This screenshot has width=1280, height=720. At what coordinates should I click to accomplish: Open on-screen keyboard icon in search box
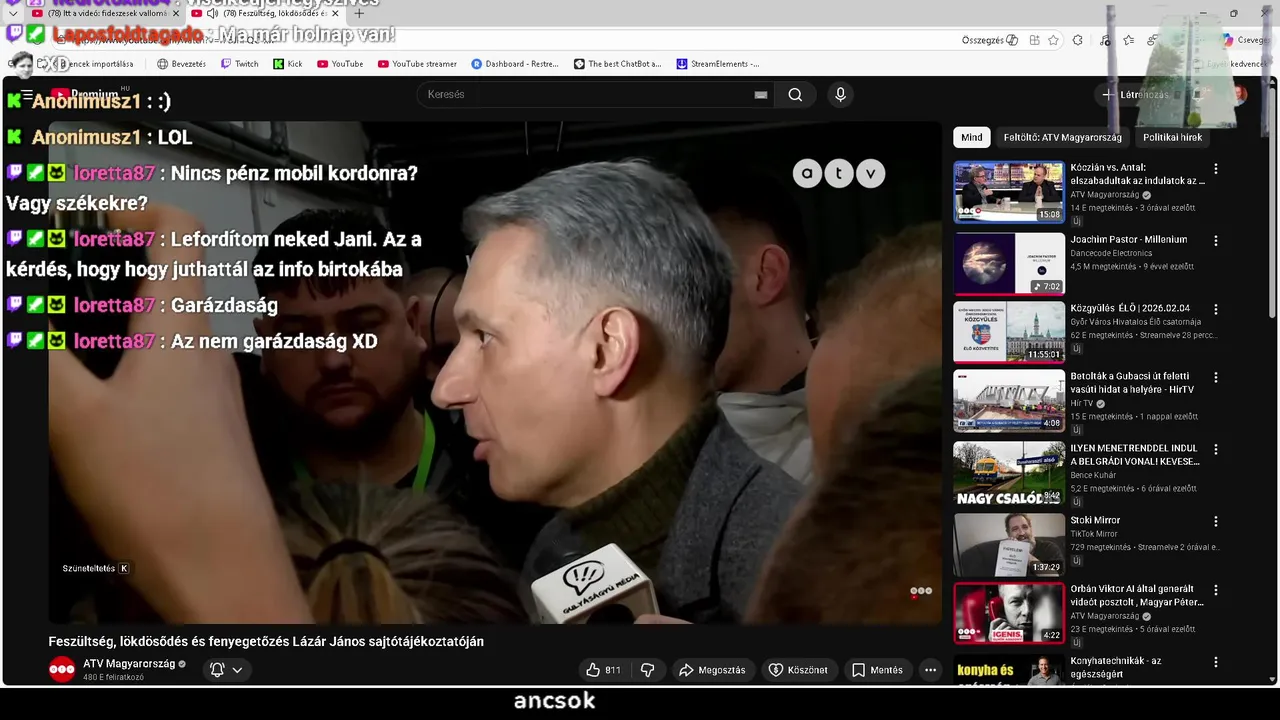[x=761, y=95]
